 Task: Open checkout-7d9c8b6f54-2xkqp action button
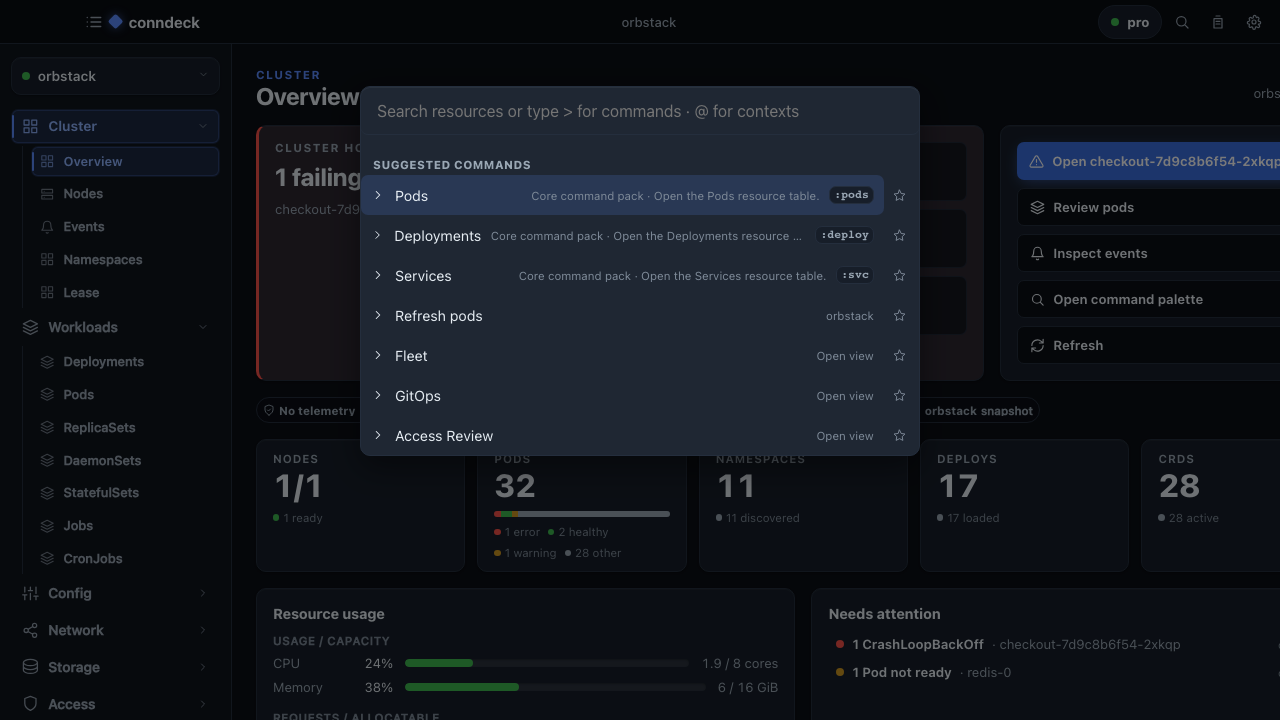pyautogui.click(x=1149, y=161)
